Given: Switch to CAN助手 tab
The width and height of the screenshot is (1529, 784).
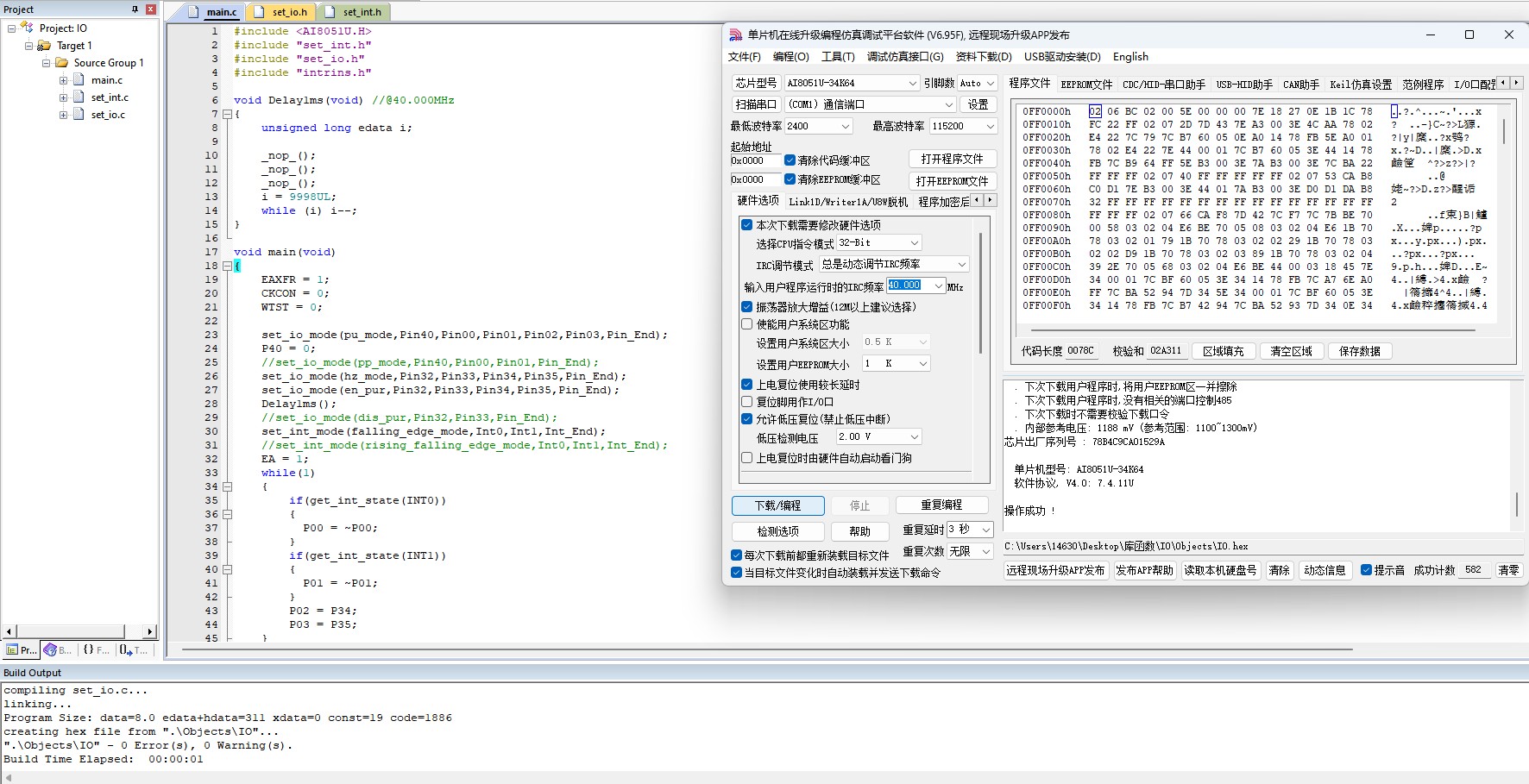Looking at the screenshot, I should click(1300, 85).
